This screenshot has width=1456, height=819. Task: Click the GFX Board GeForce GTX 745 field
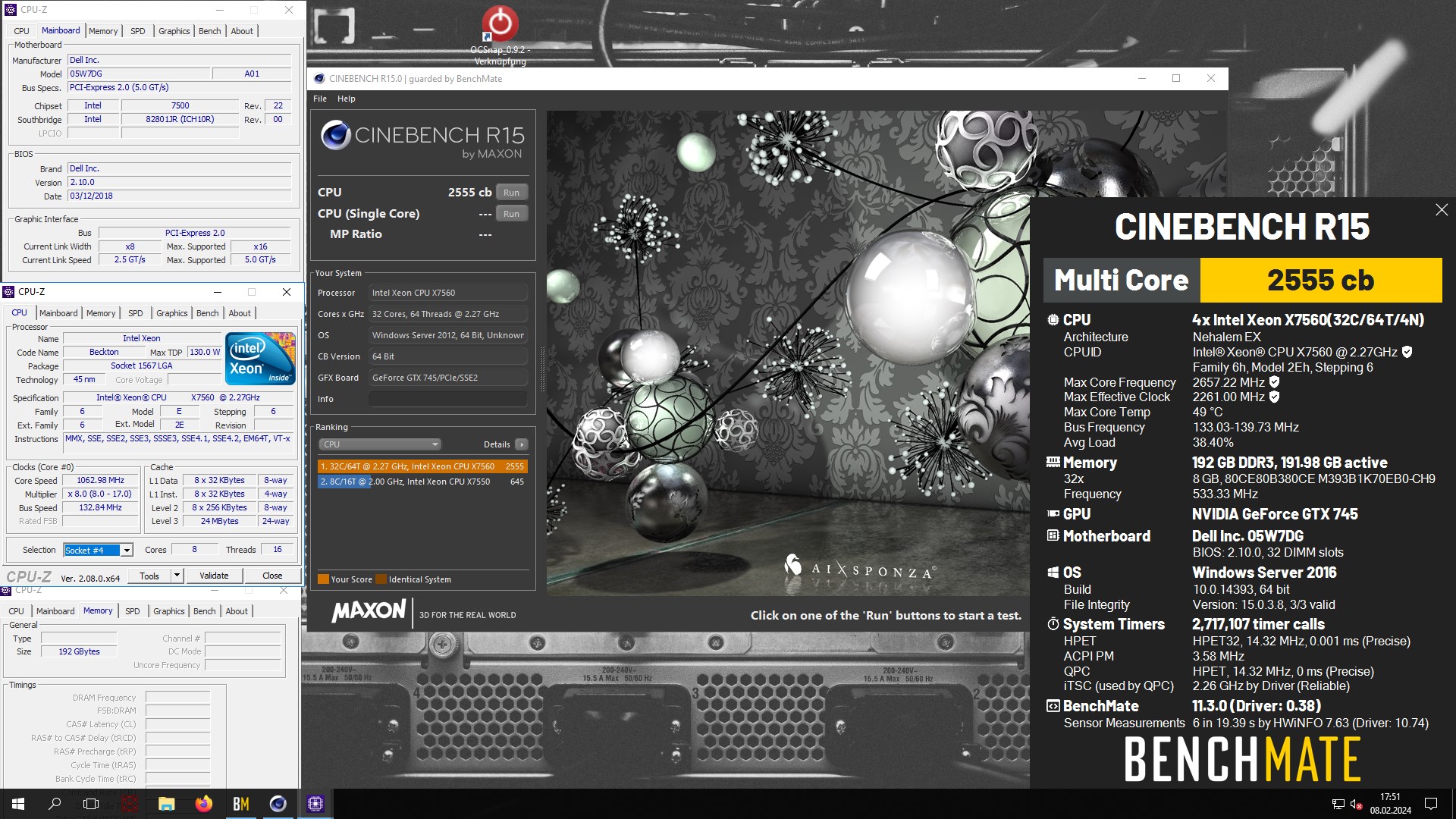448,378
